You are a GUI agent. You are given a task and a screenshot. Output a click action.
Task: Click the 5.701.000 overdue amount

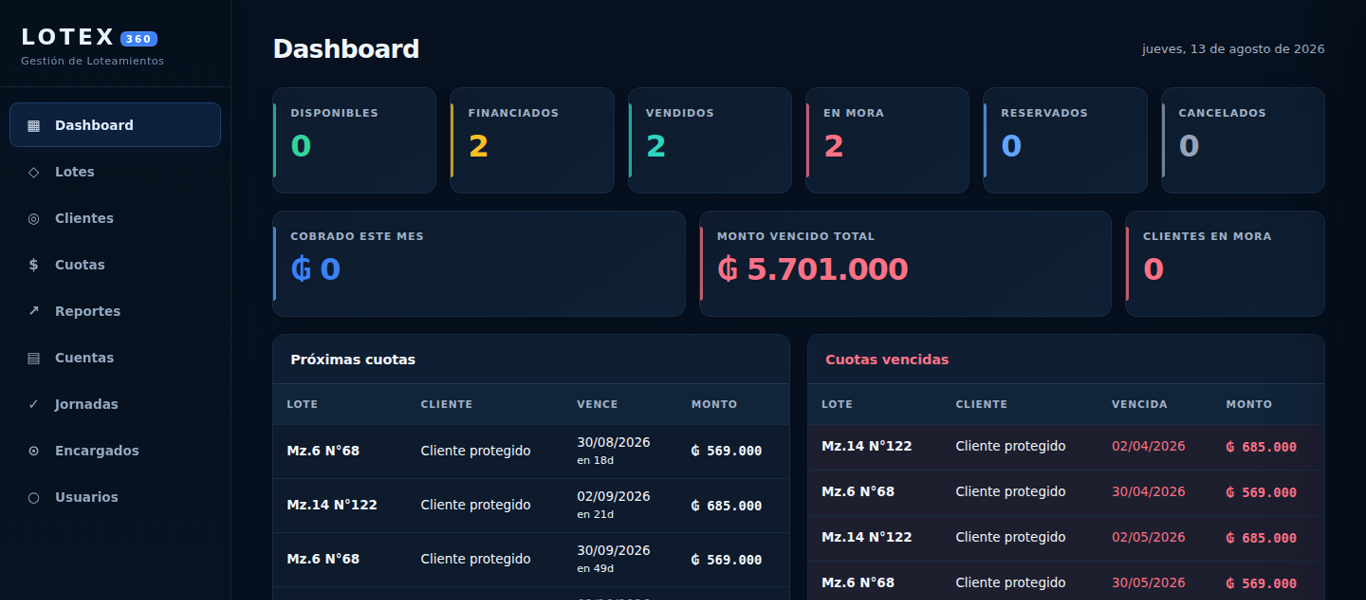(812, 270)
